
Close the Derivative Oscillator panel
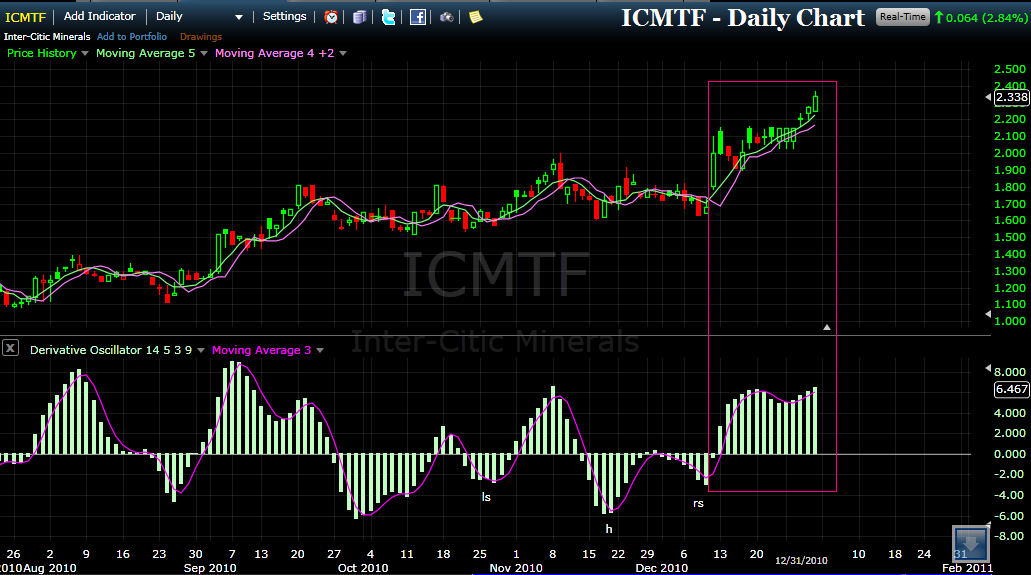coord(11,348)
